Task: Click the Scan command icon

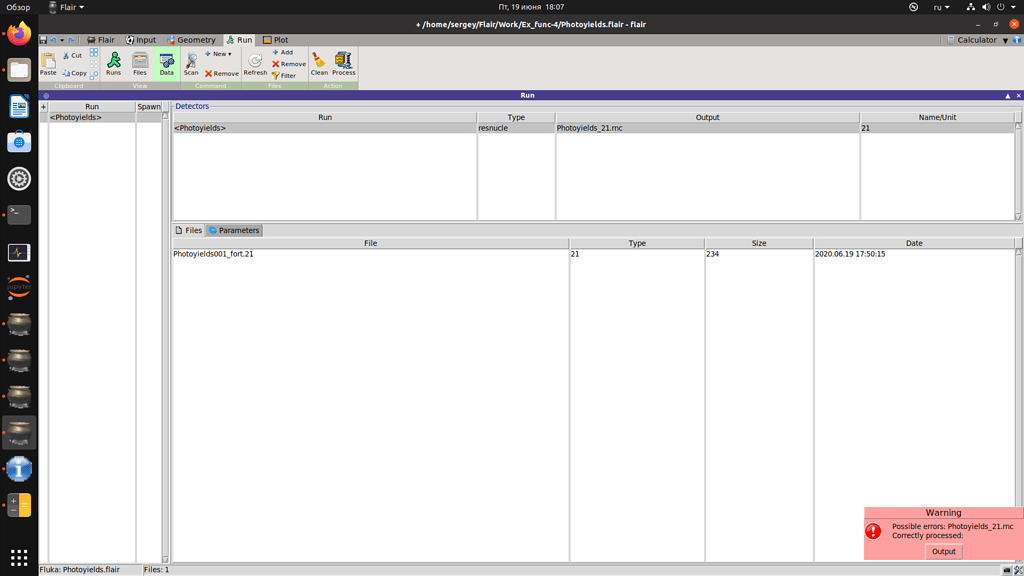Action: [191, 63]
